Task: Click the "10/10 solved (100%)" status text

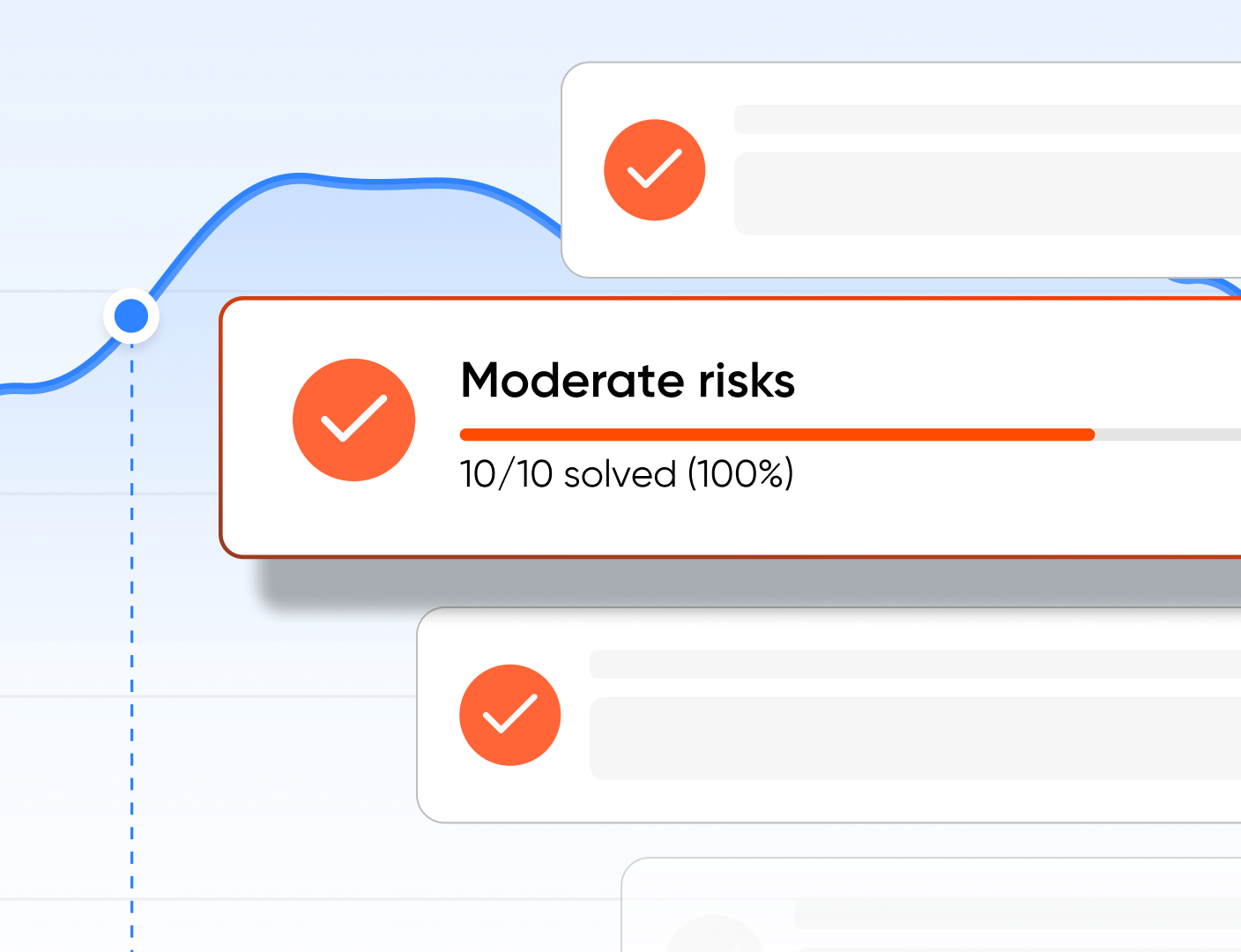Action: [627, 474]
